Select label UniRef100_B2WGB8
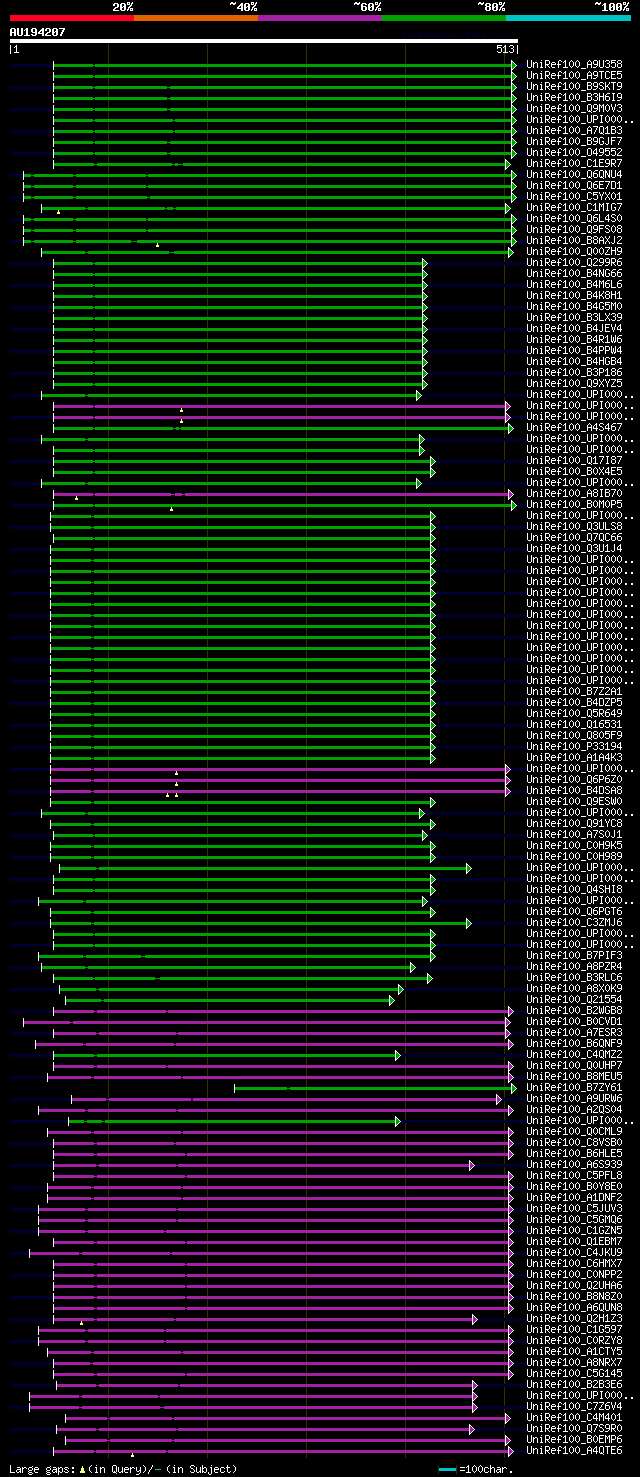This screenshot has width=640, height=1477. click(x=574, y=1010)
